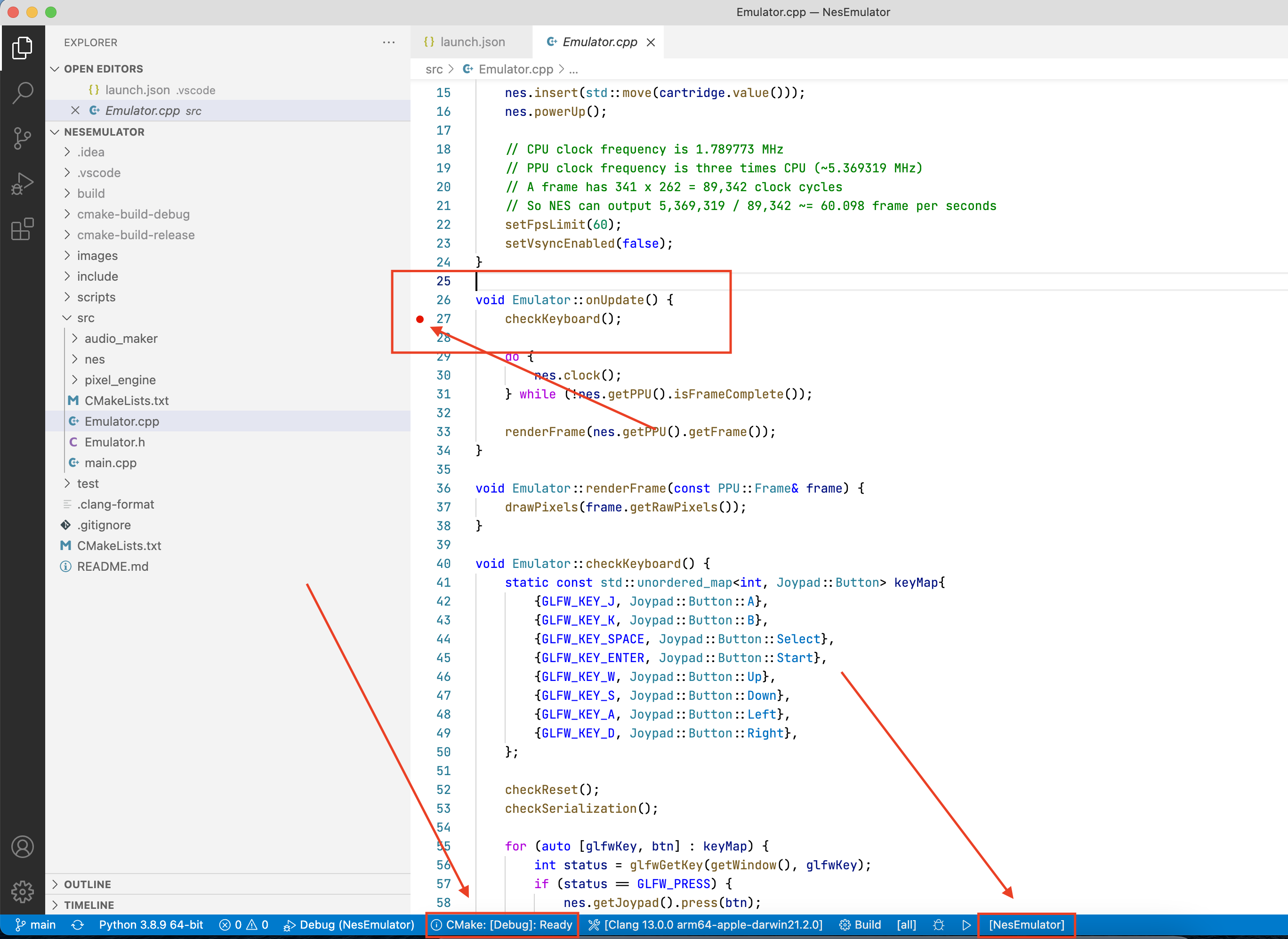Click Emulator.cpp in the breadcrumb path
The image size is (1288, 939).
click(515, 69)
